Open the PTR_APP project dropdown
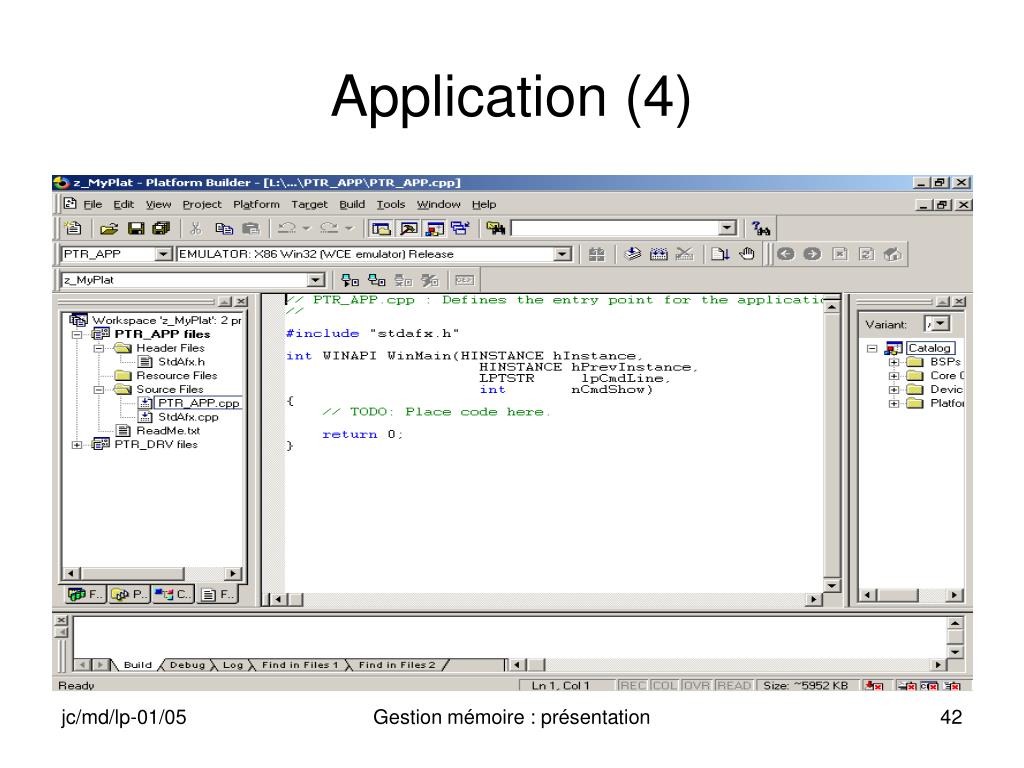 163,254
